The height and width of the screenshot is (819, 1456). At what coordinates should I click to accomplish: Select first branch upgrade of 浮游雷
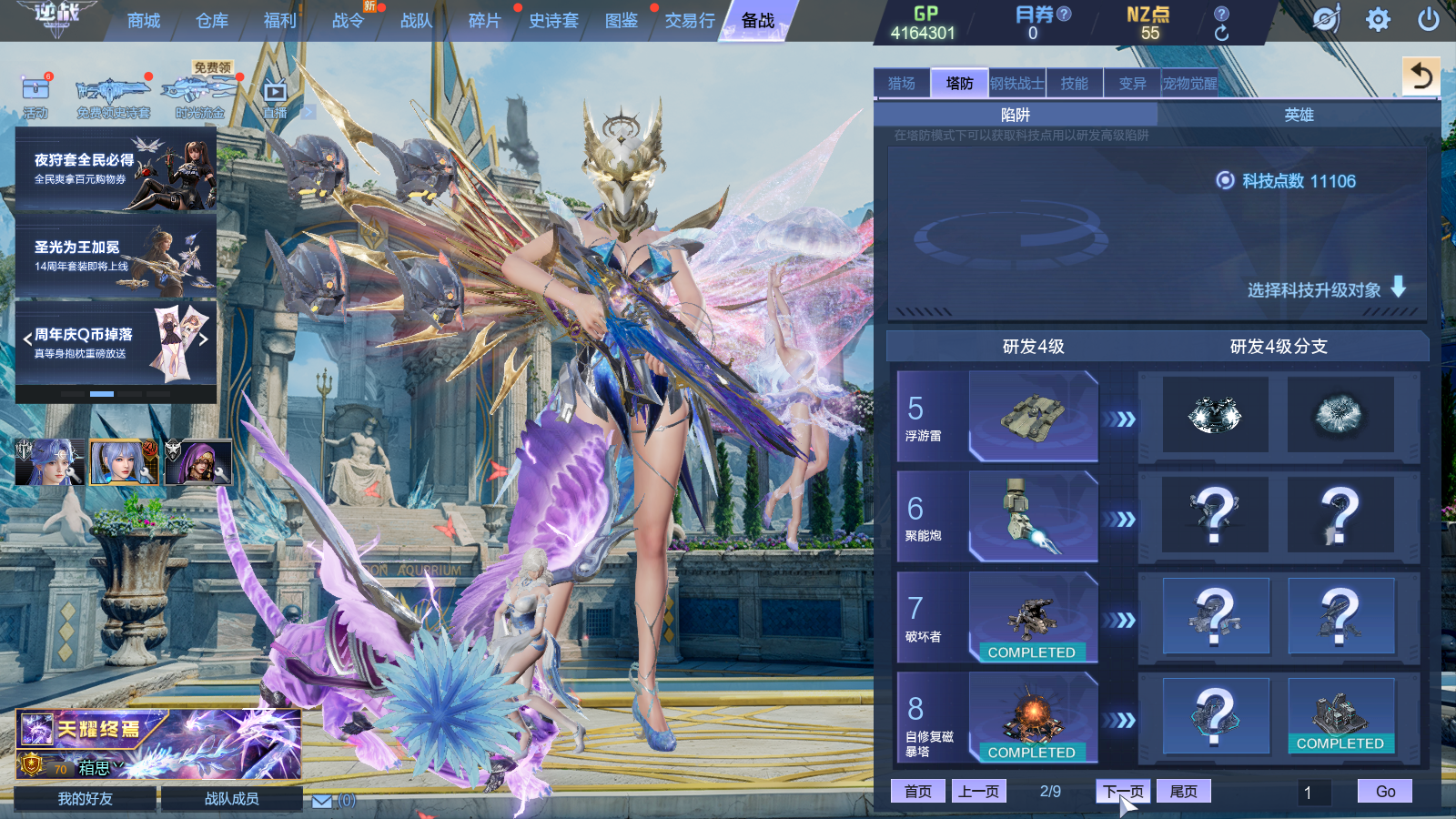tap(1216, 415)
